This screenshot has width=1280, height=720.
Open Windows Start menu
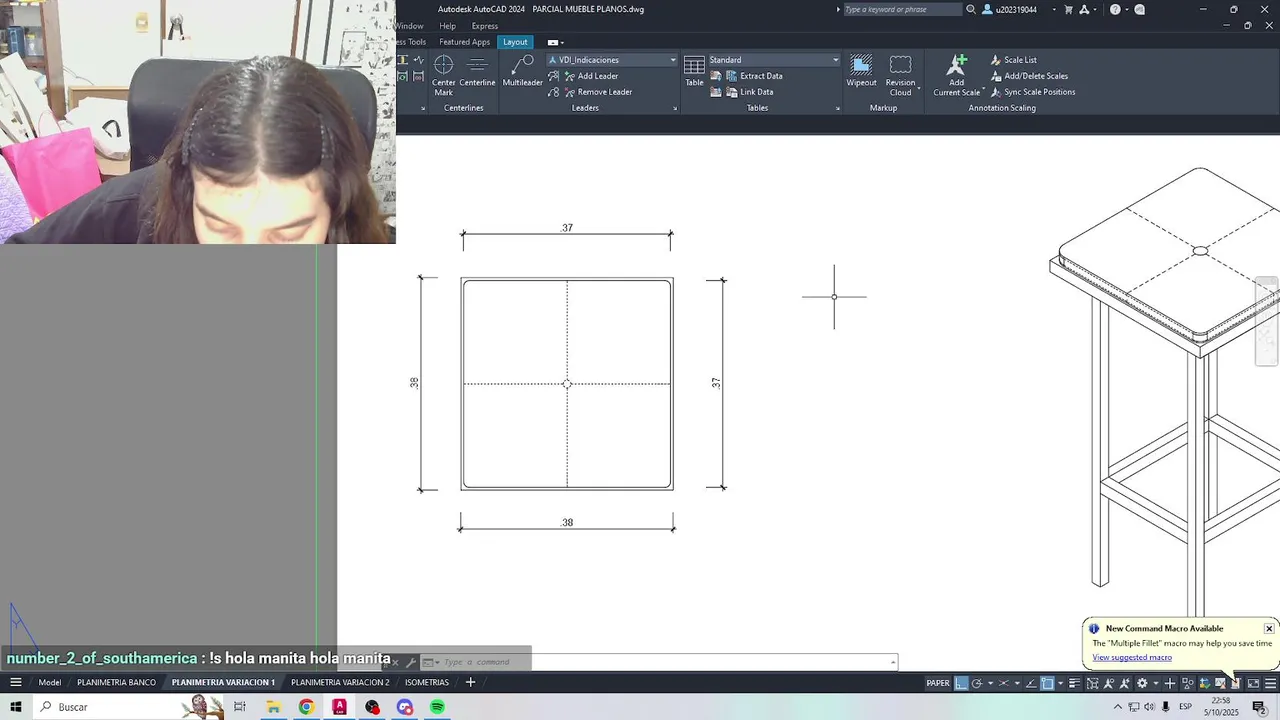pos(15,707)
